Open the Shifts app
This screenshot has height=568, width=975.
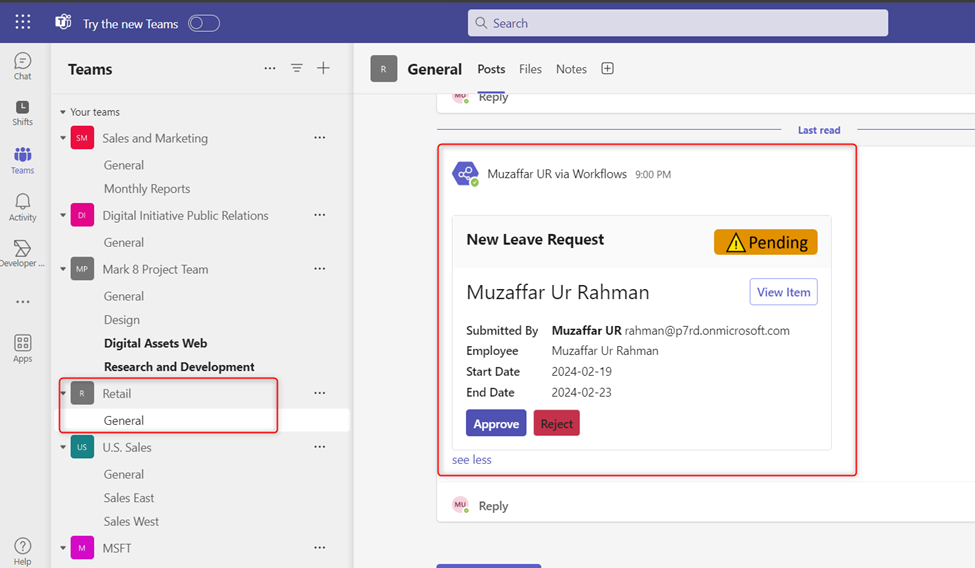click(x=22, y=113)
